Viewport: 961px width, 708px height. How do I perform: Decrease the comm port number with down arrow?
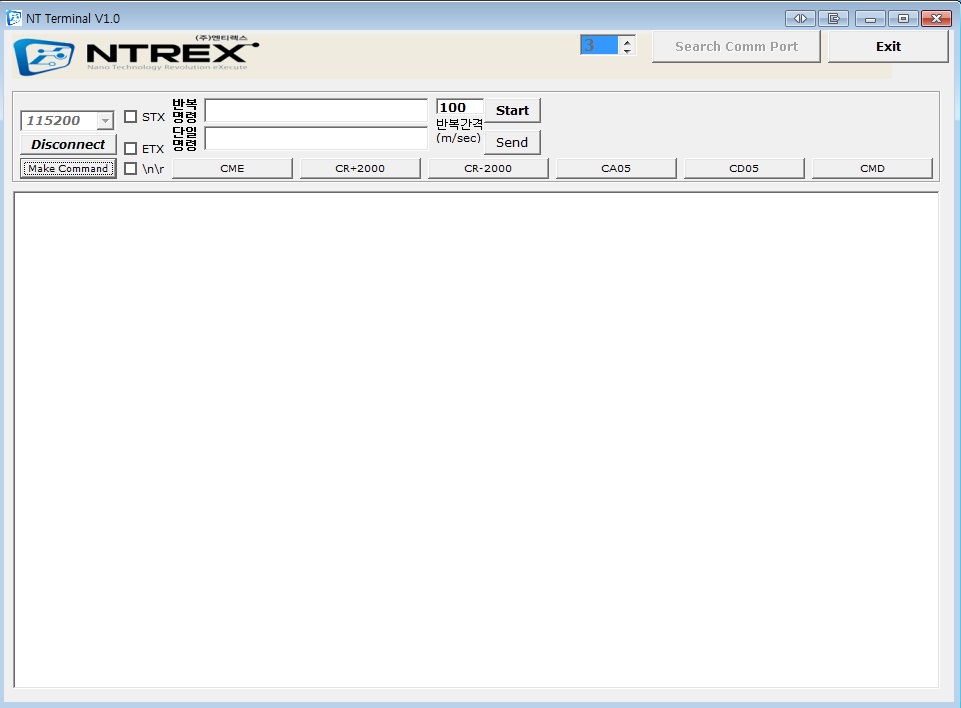click(x=627, y=51)
